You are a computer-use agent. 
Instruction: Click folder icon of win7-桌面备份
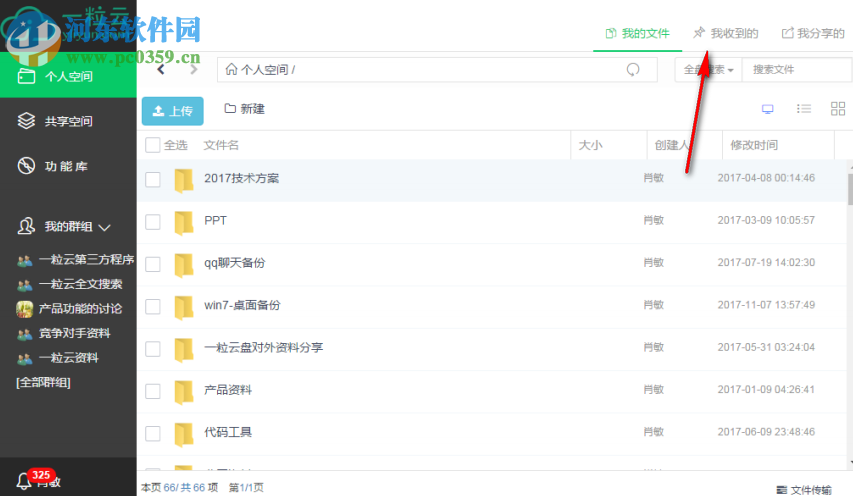coord(184,308)
